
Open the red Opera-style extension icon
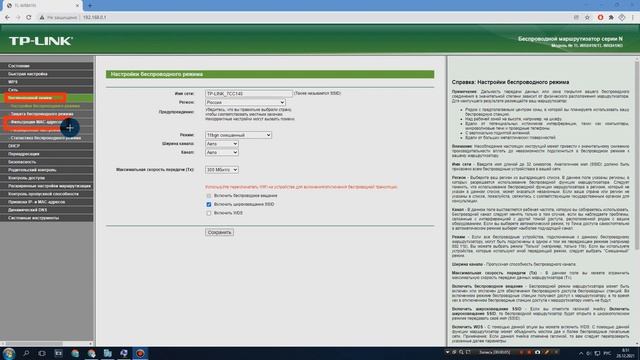(600, 18)
